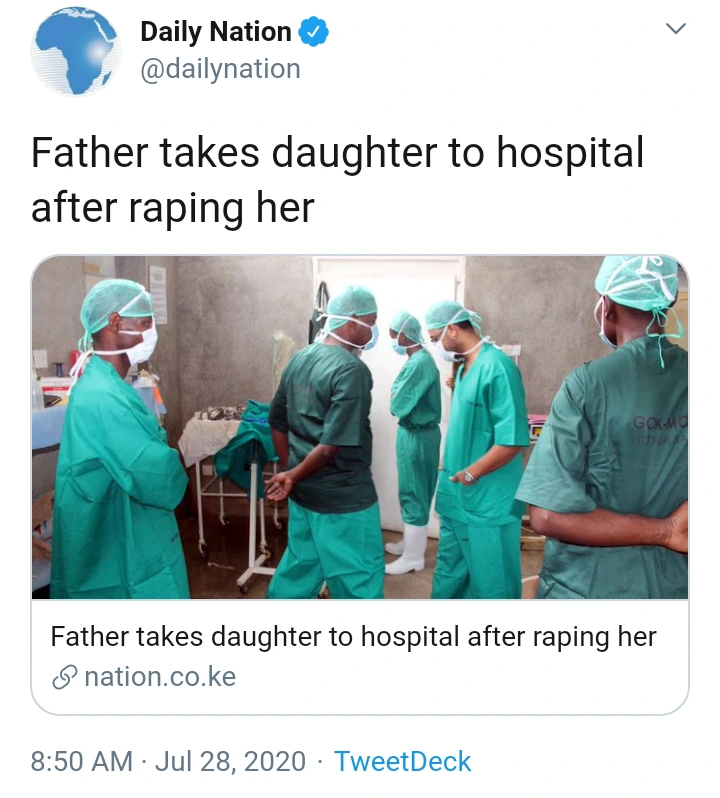
Task: Click the GOK-MO lettering on scrubs in photo
Action: [x=660, y=422]
